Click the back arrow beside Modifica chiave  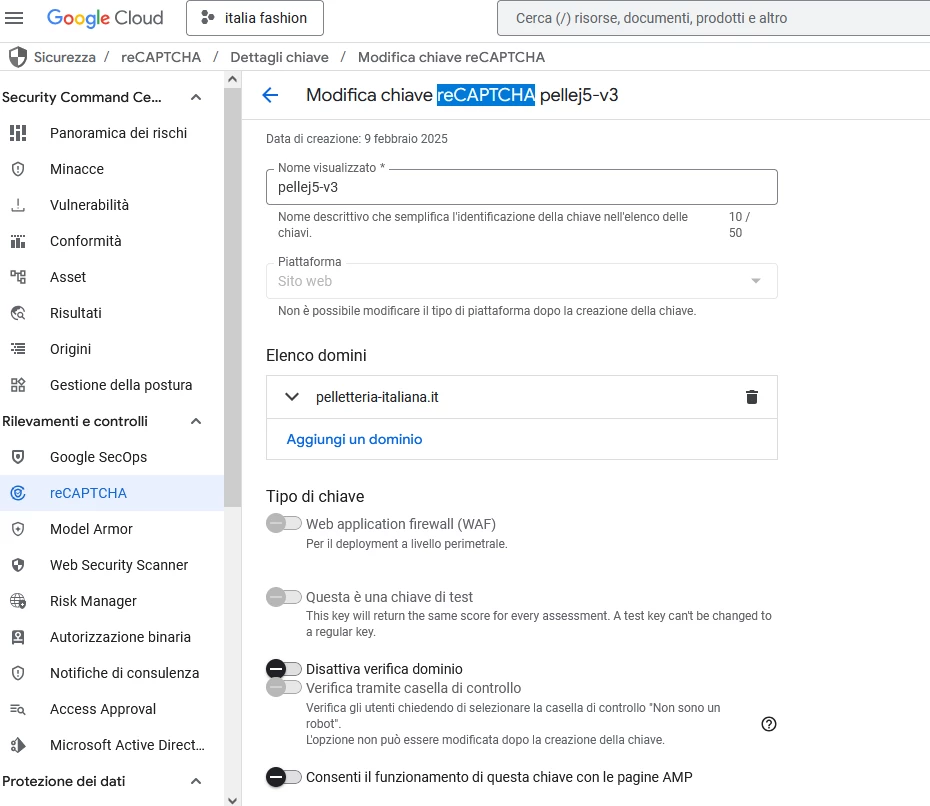click(270, 95)
